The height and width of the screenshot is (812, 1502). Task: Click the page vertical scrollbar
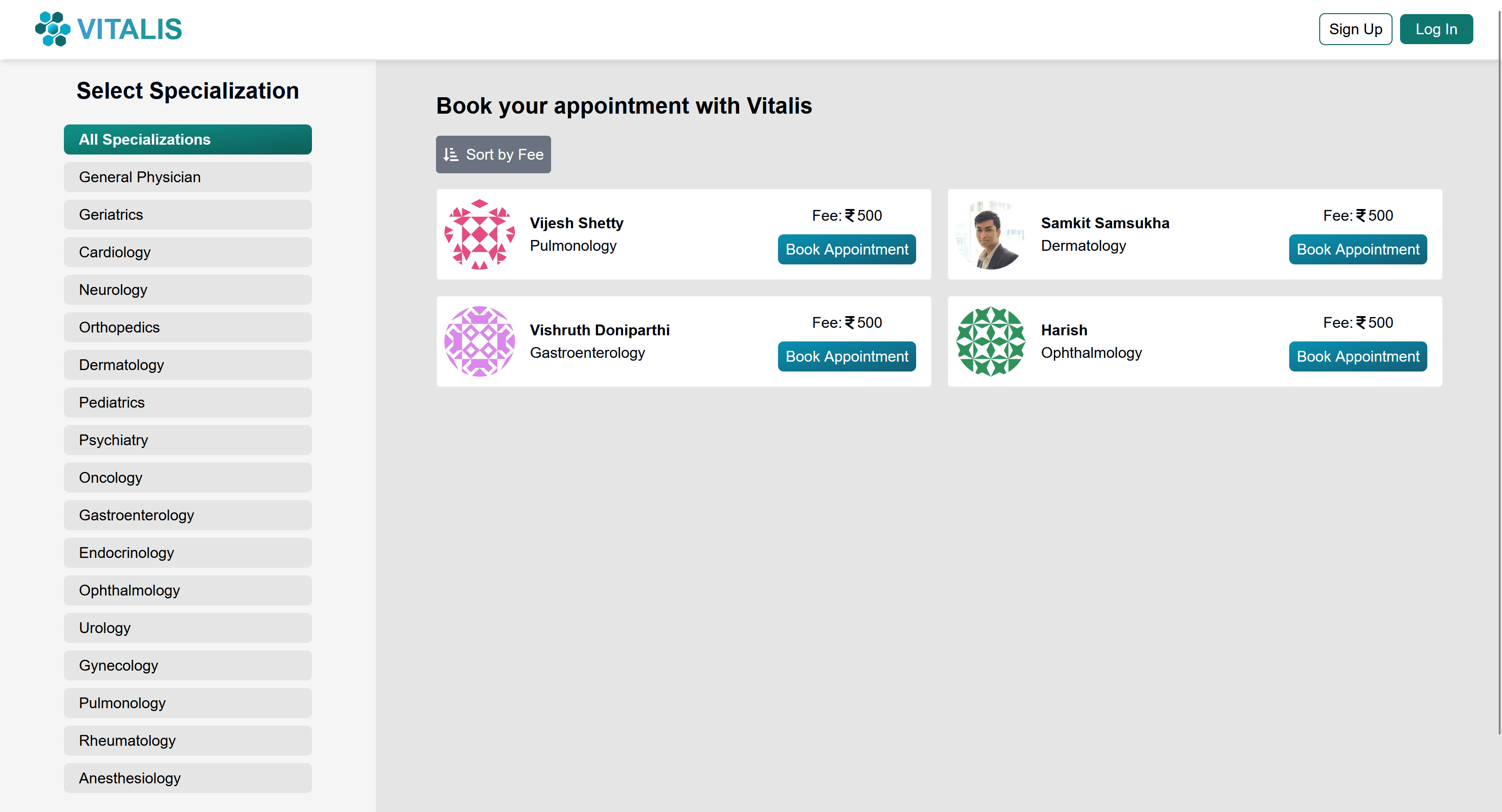[x=1499, y=373]
